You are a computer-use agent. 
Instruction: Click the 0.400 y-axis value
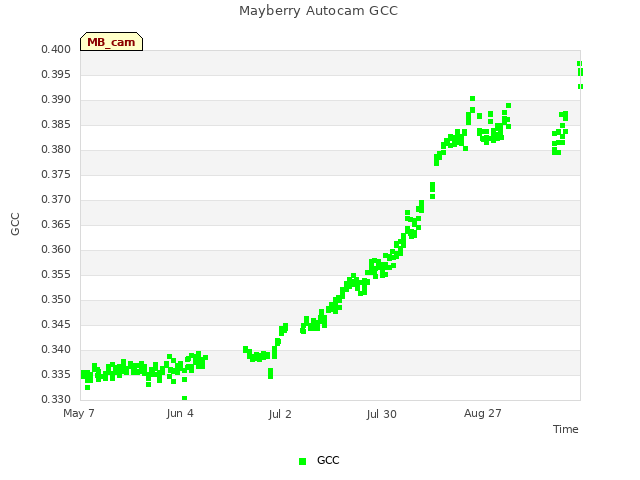coord(56,49)
